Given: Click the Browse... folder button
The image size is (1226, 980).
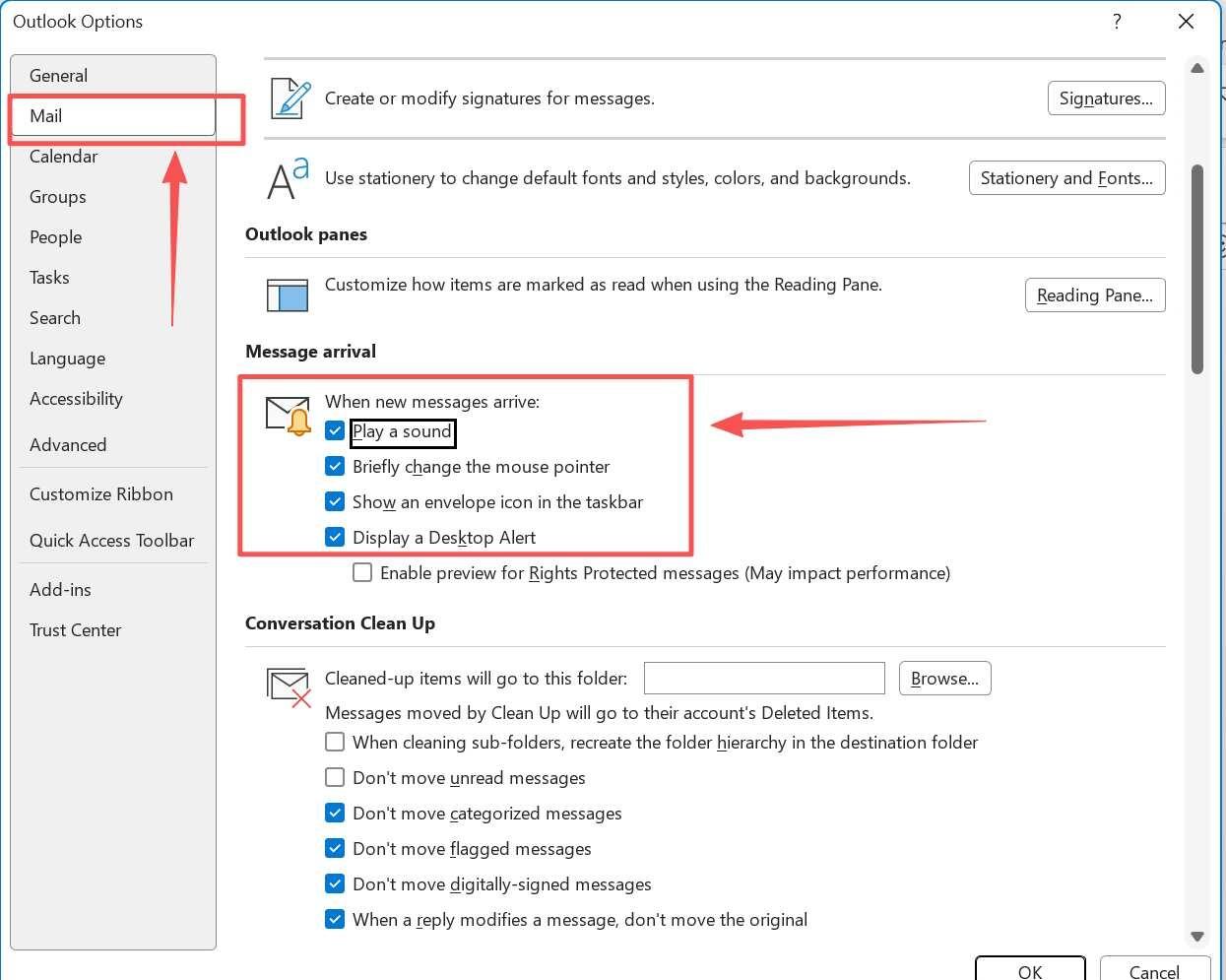Looking at the screenshot, I should tap(944, 679).
